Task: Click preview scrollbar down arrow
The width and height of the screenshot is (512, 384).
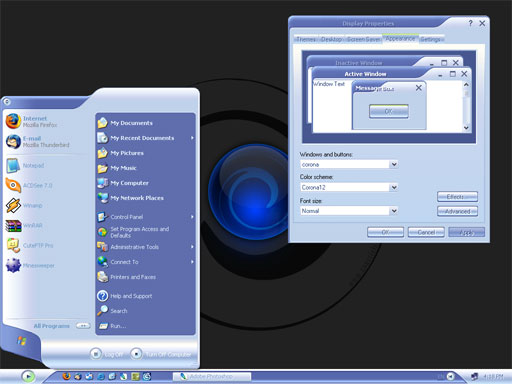Action: coord(466,128)
